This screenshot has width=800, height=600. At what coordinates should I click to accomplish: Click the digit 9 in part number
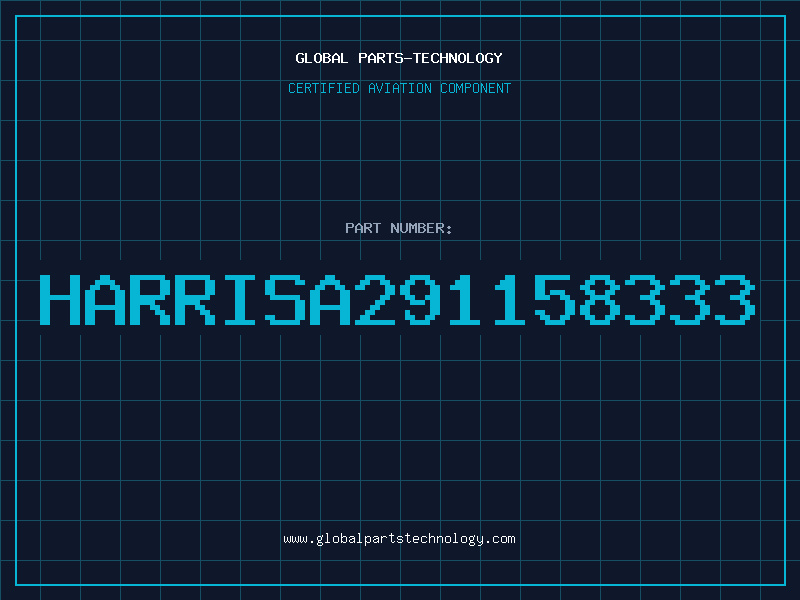tap(419, 299)
